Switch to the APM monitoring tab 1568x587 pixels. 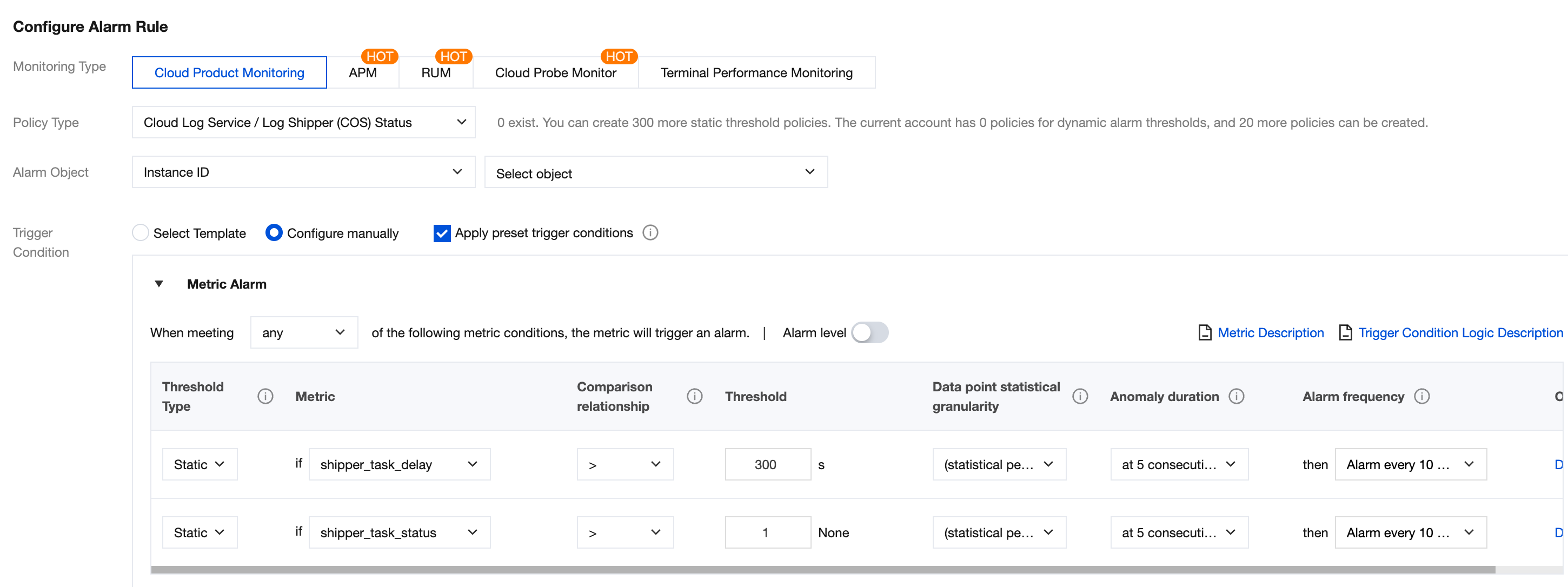362,72
